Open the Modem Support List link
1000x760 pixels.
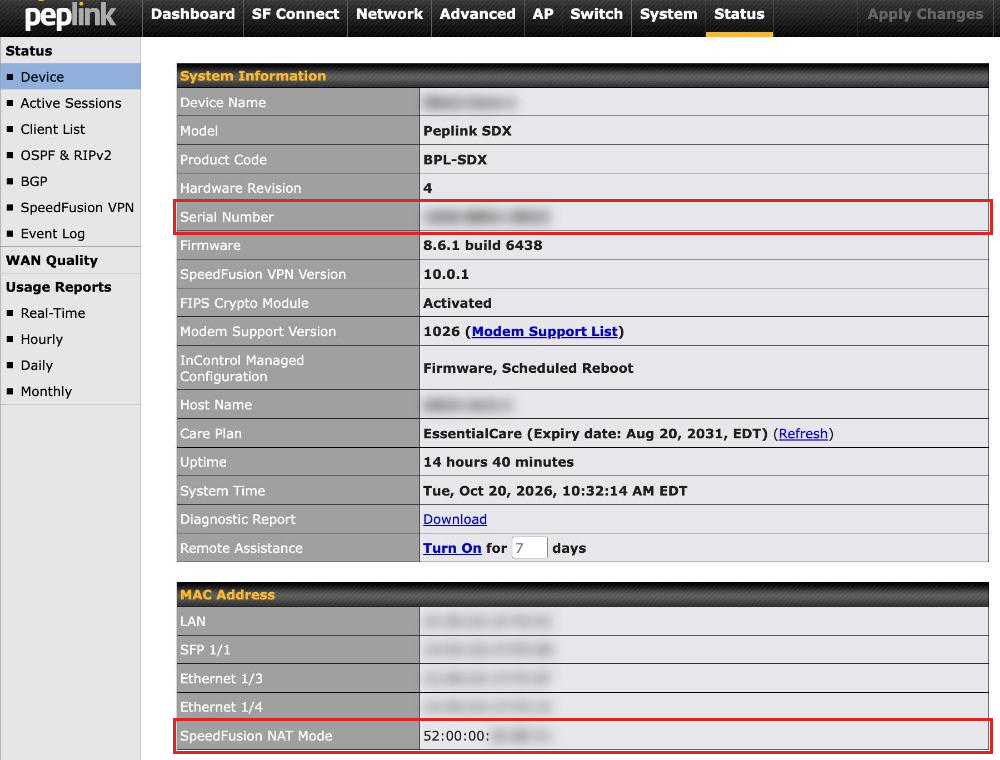coord(545,332)
